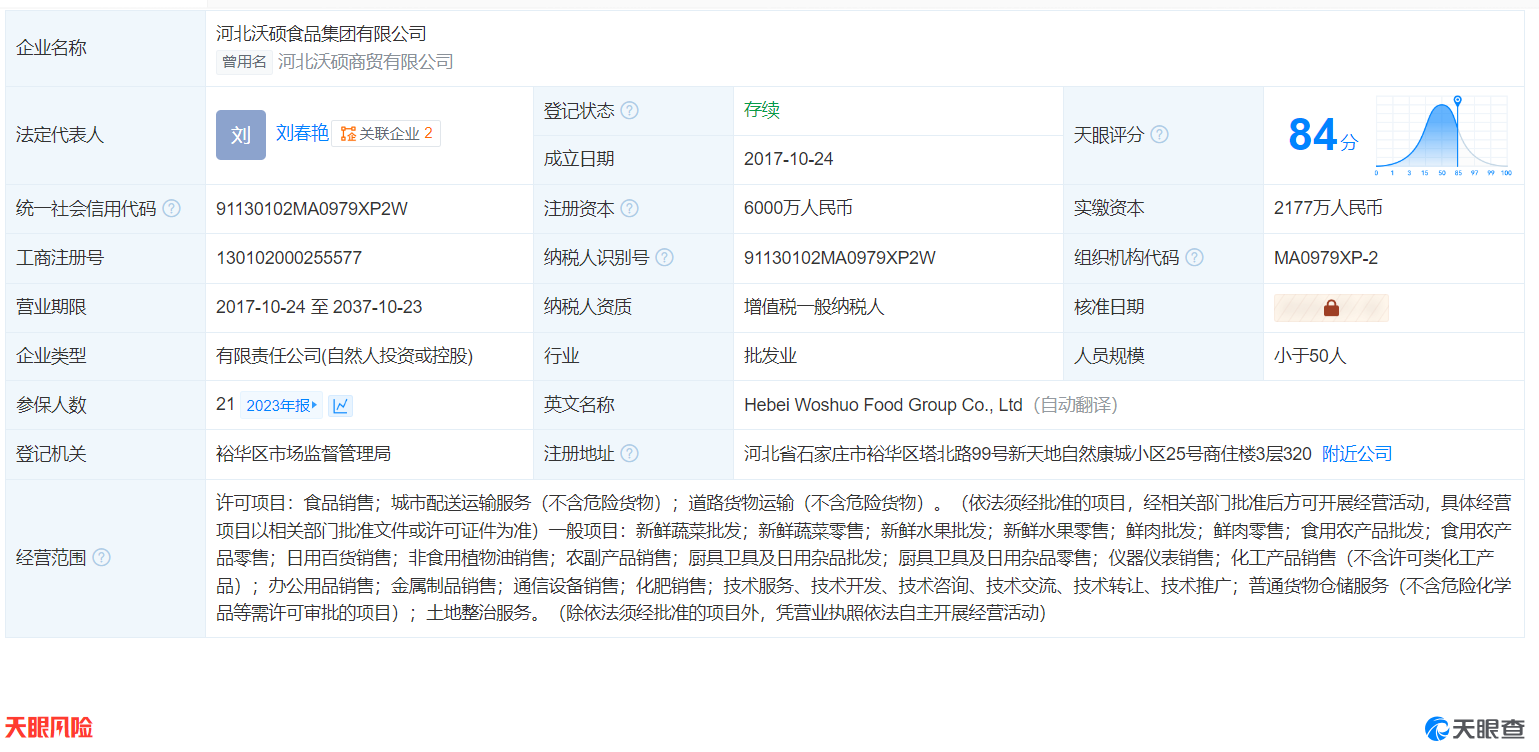Open legal representative 刘春艳 profile link
The width and height of the screenshot is (1539, 752).
coord(302,133)
